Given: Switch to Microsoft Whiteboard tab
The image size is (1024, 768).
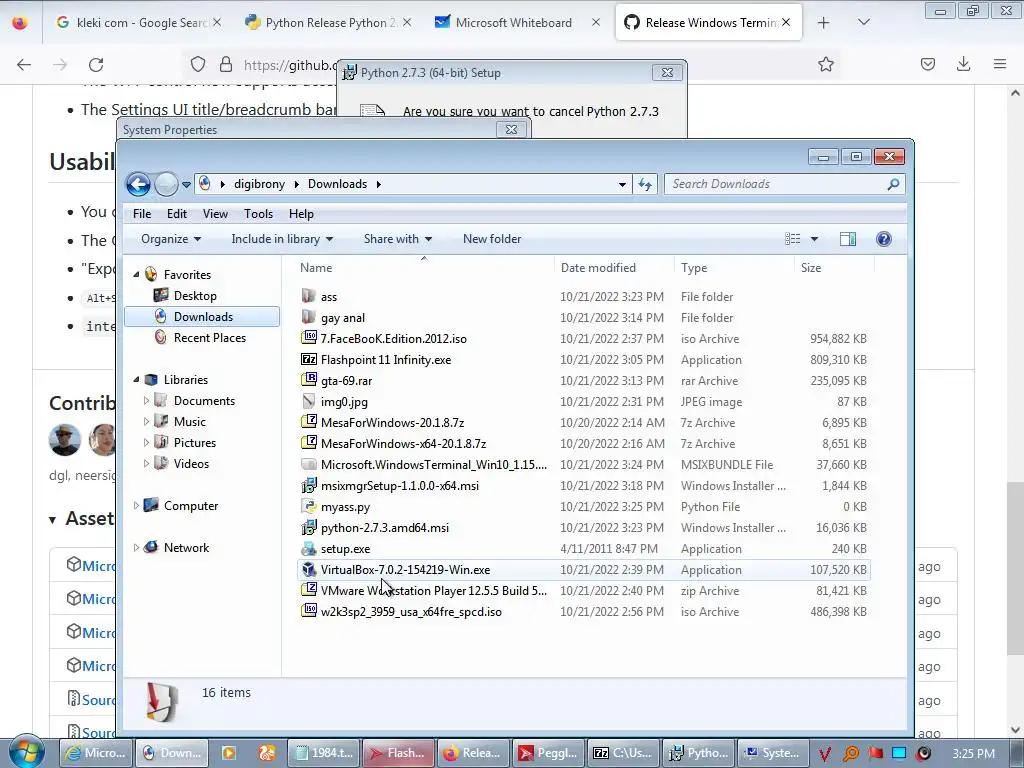Looking at the screenshot, I should pyautogui.click(x=513, y=23).
